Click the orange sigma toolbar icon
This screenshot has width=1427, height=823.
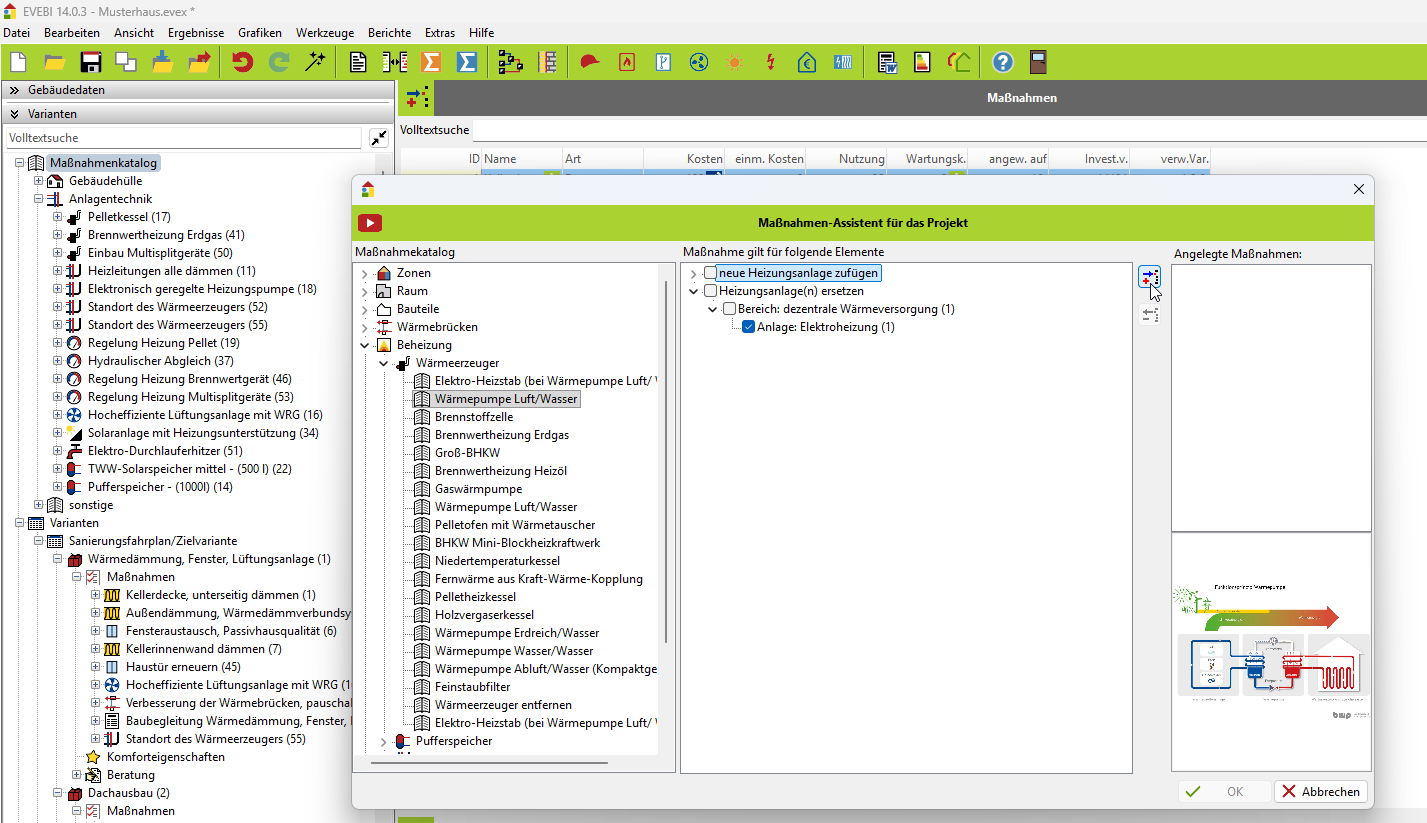point(431,62)
